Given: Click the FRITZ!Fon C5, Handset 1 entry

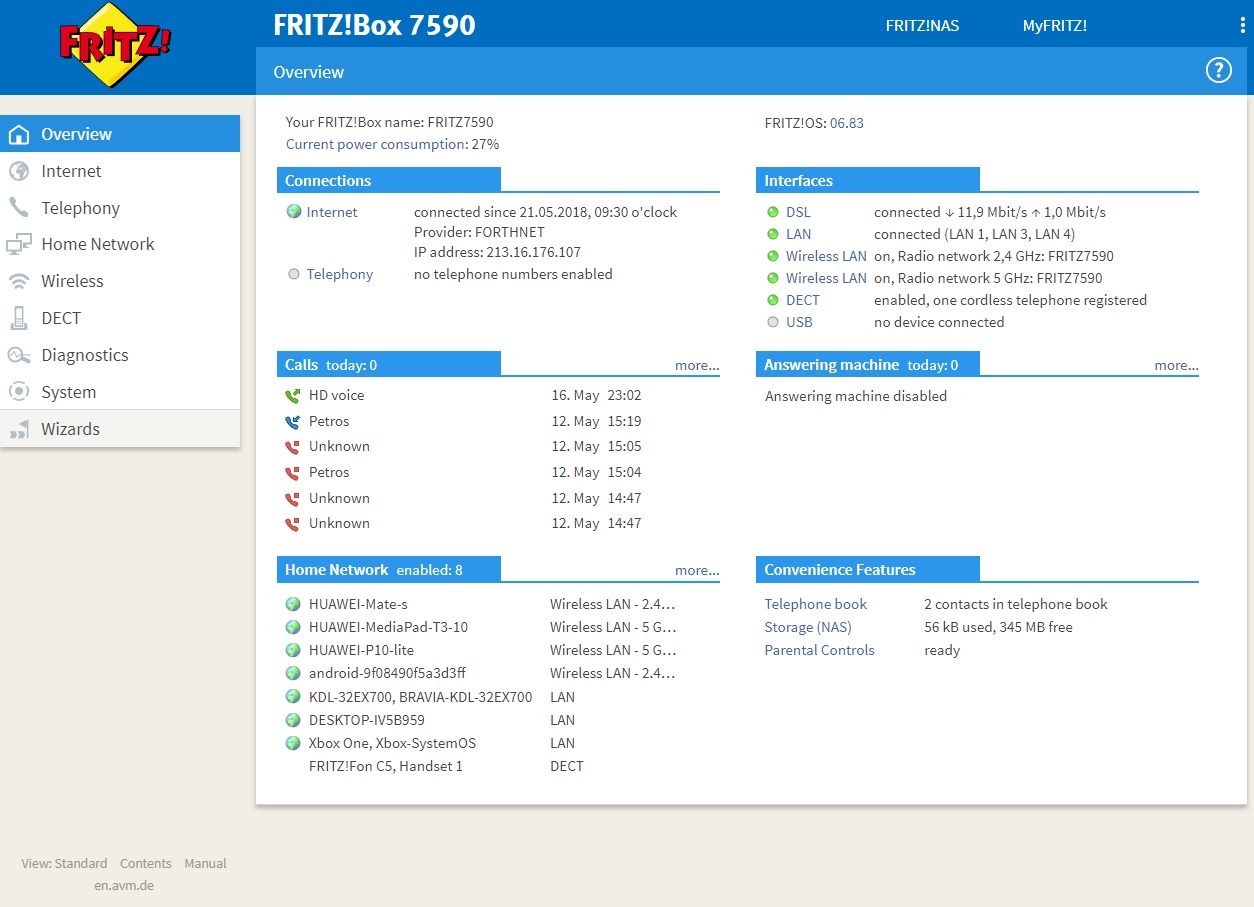Looking at the screenshot, I should [386, 766].
